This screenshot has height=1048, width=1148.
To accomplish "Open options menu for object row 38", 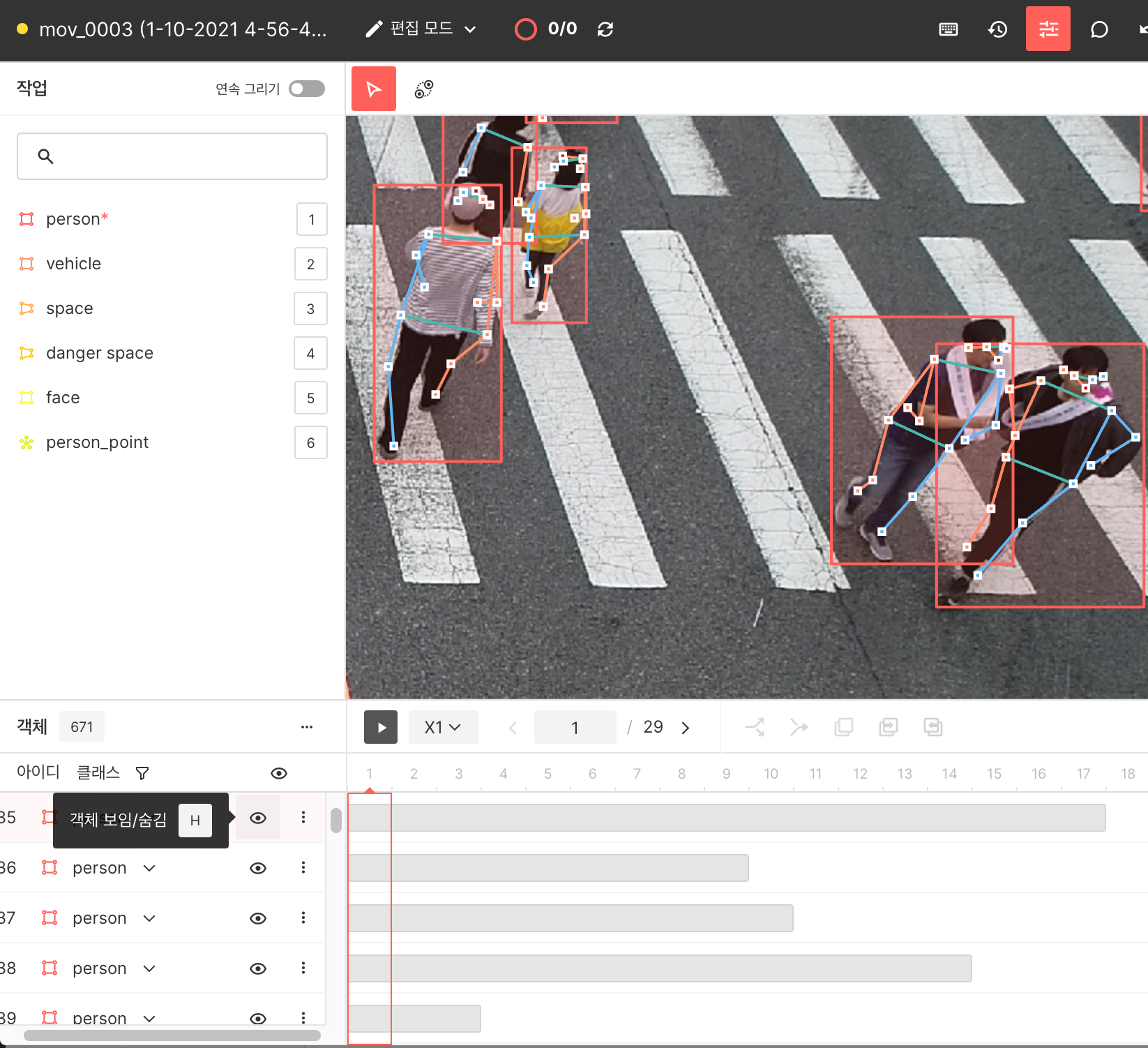I will coord(303,968).
